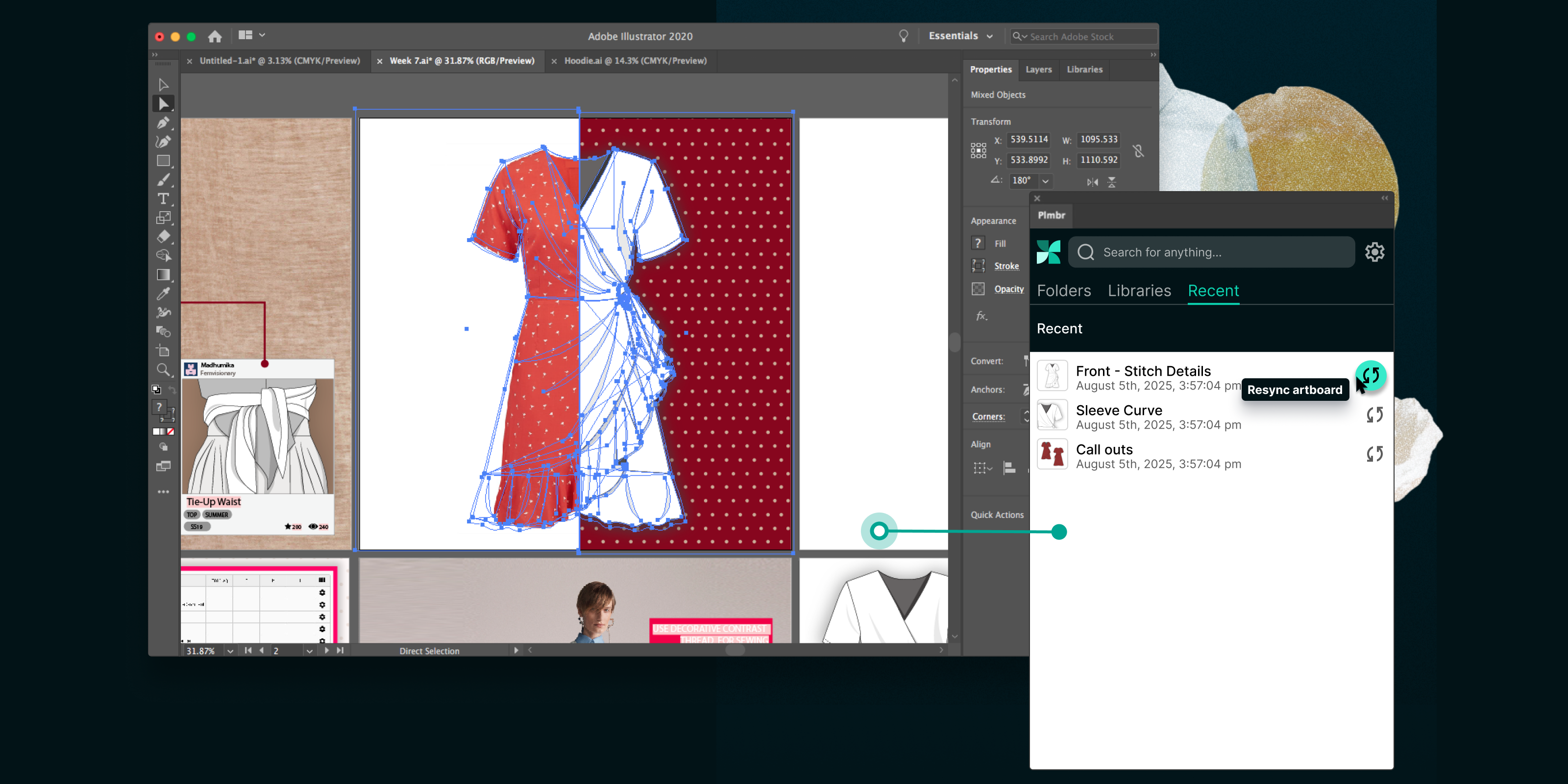The width and height of the screenshot is (1568, 784).
Task: Open the artboard number dropdown
Action: [x=309, y=651]
